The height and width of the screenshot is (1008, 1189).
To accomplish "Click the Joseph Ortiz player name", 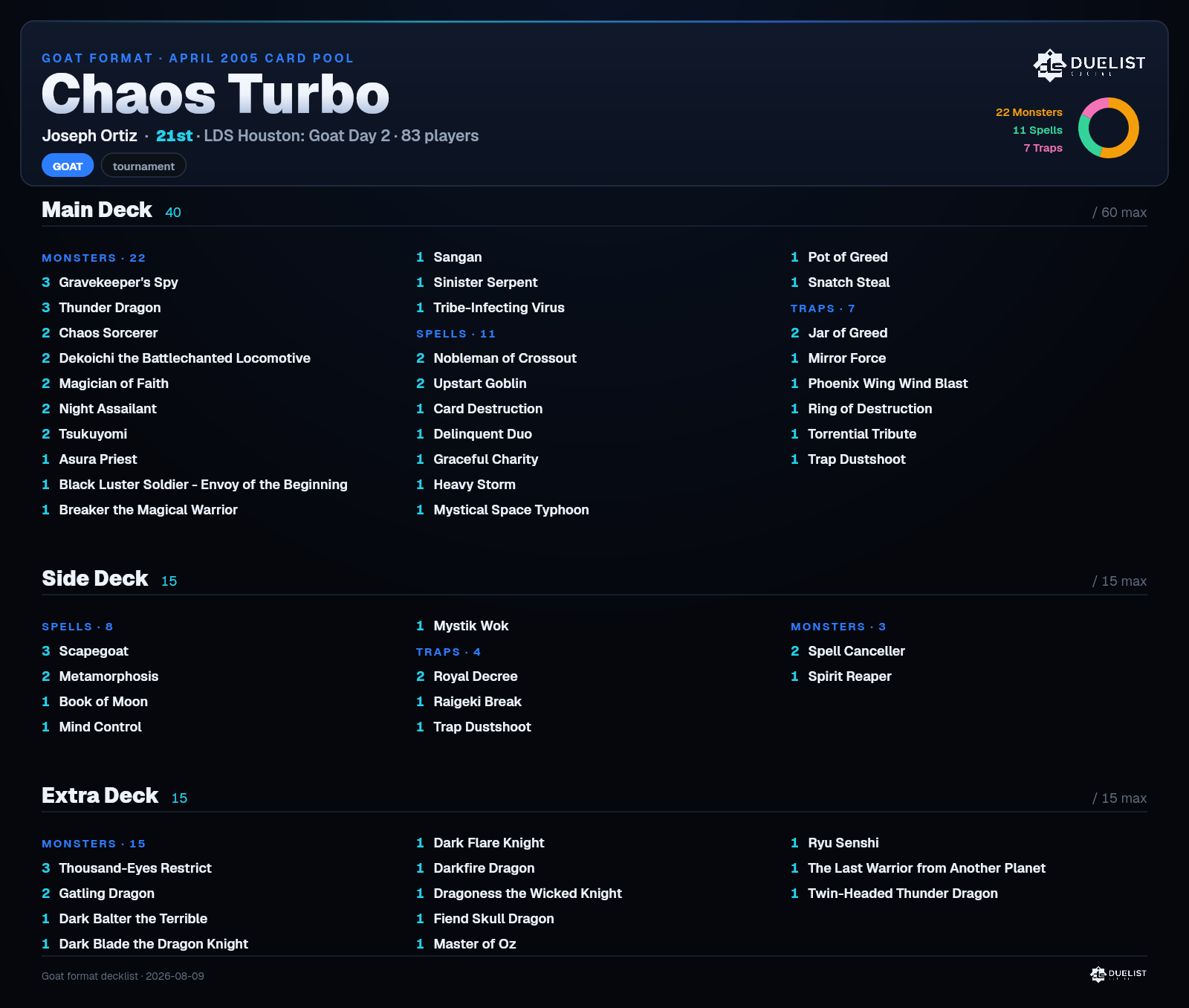I will pos(89,136).
